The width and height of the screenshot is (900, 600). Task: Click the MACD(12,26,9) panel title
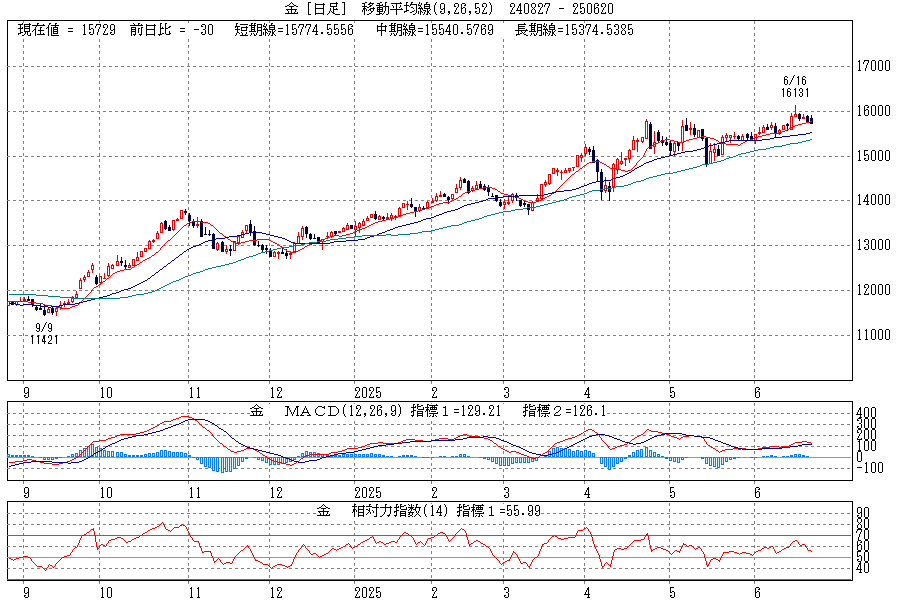[x=338, y=411]
